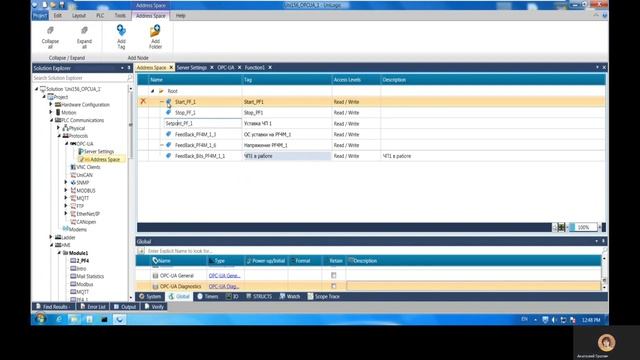This screenshot has height=360, width=640.
Task: Open the OPC-UA Gene... type link
Action: coord(224,276)
